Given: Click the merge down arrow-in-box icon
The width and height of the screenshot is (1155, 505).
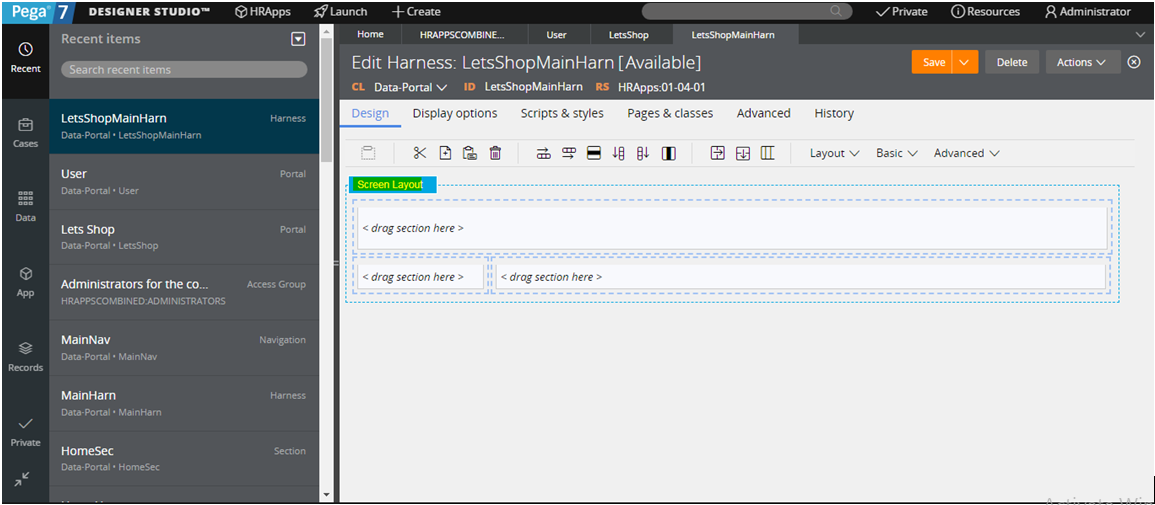Looking at the screenshot, I should [x=743, y=153].
